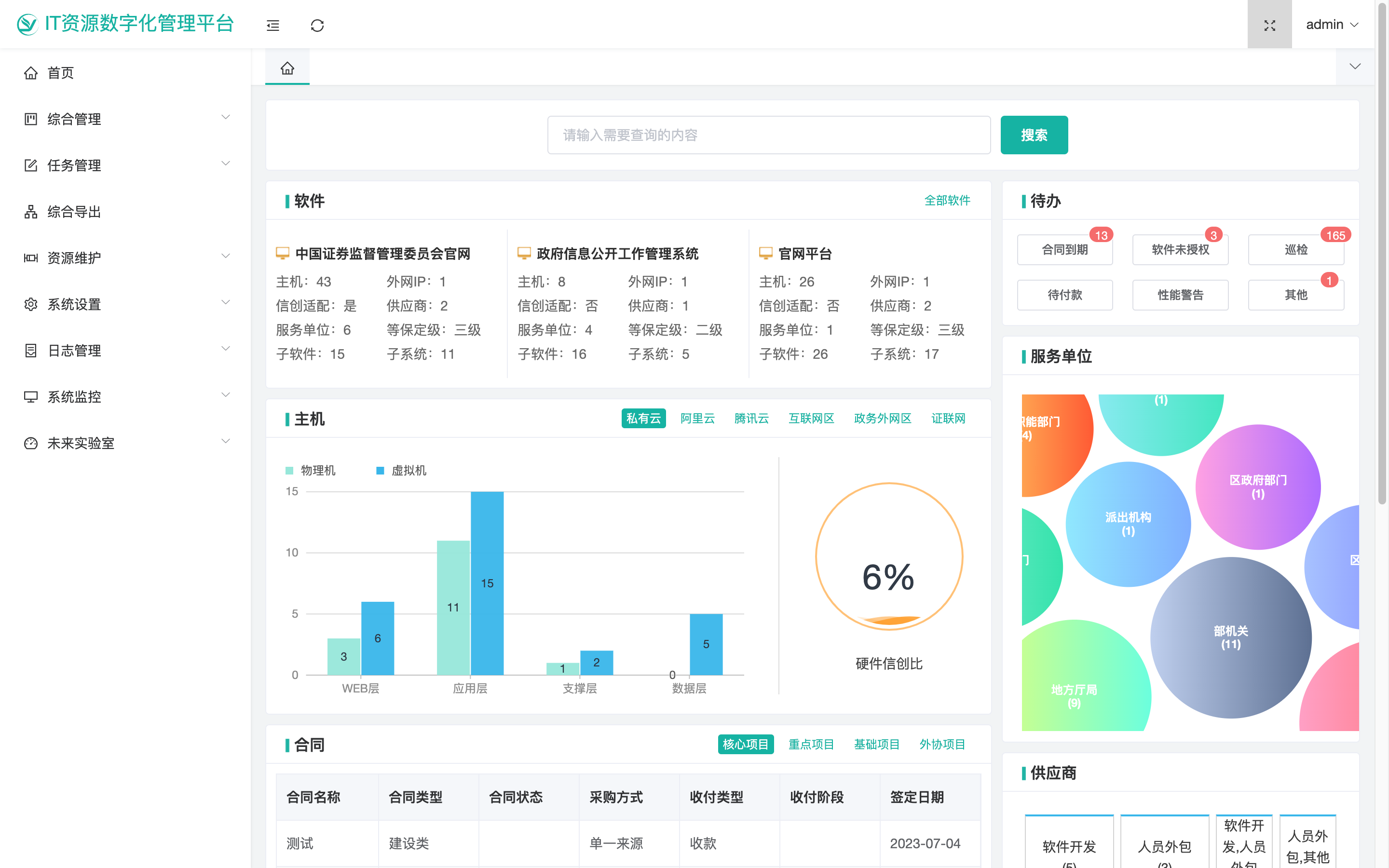Click the 资源维护 sidebar icon

click(31, 258)
